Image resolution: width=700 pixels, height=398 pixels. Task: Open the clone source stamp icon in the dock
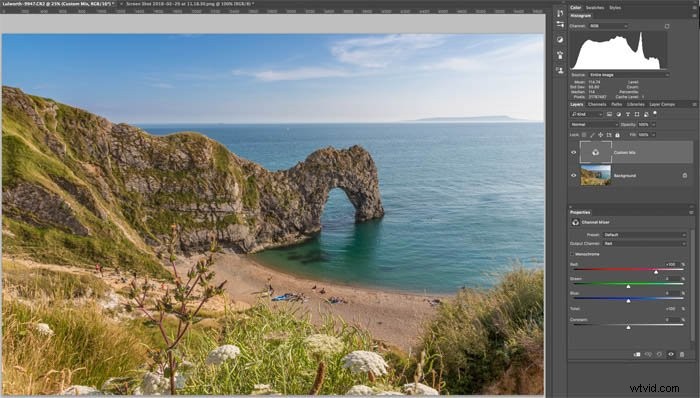560,55
